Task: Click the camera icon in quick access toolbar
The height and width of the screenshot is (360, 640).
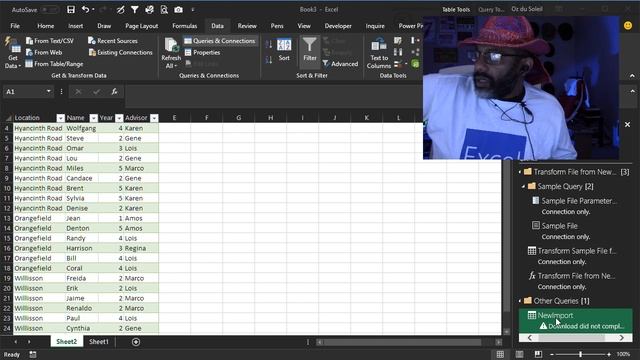Action: (178, 9)
